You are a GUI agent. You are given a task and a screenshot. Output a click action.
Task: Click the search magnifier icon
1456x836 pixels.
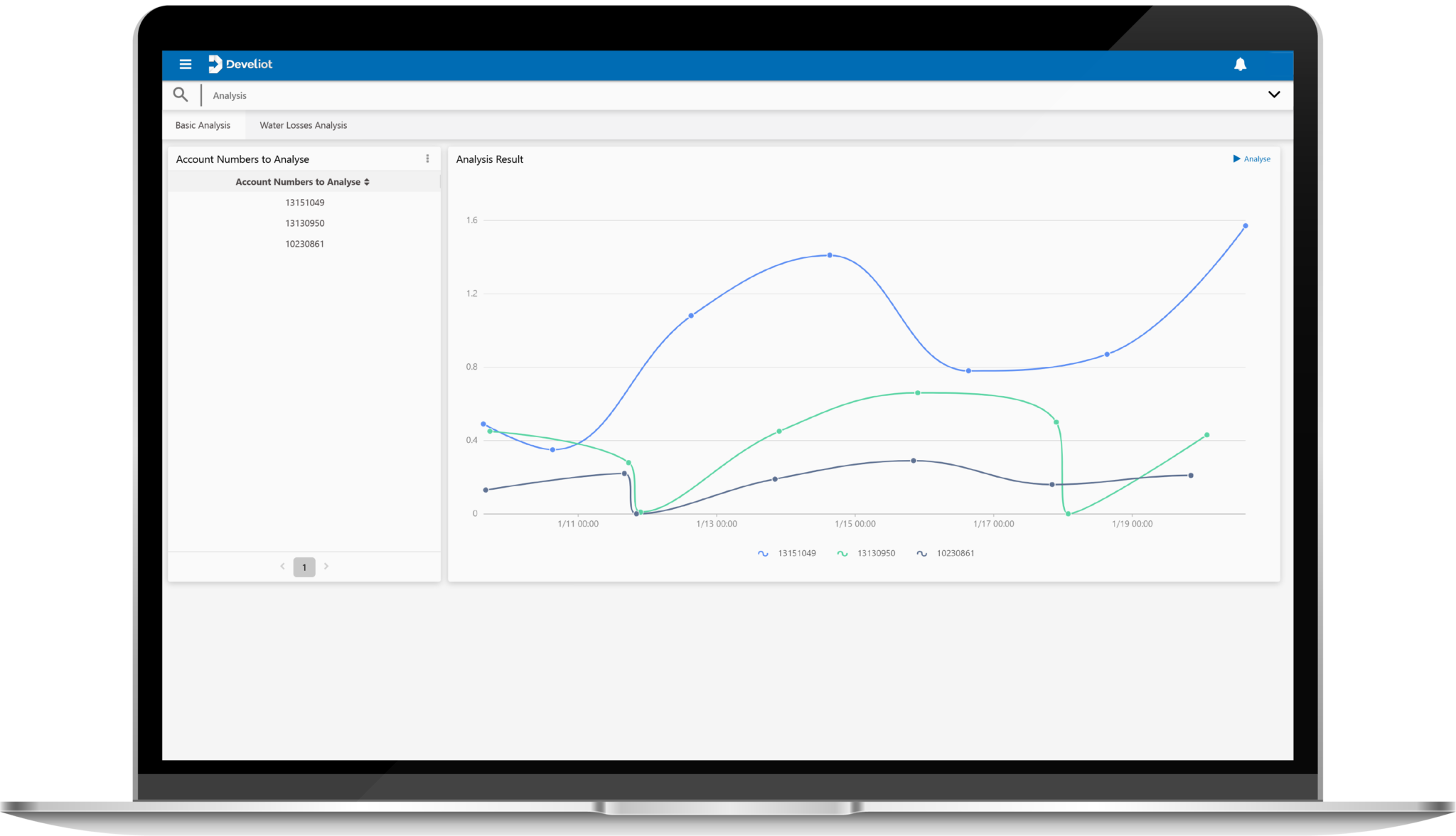(181, 95)
